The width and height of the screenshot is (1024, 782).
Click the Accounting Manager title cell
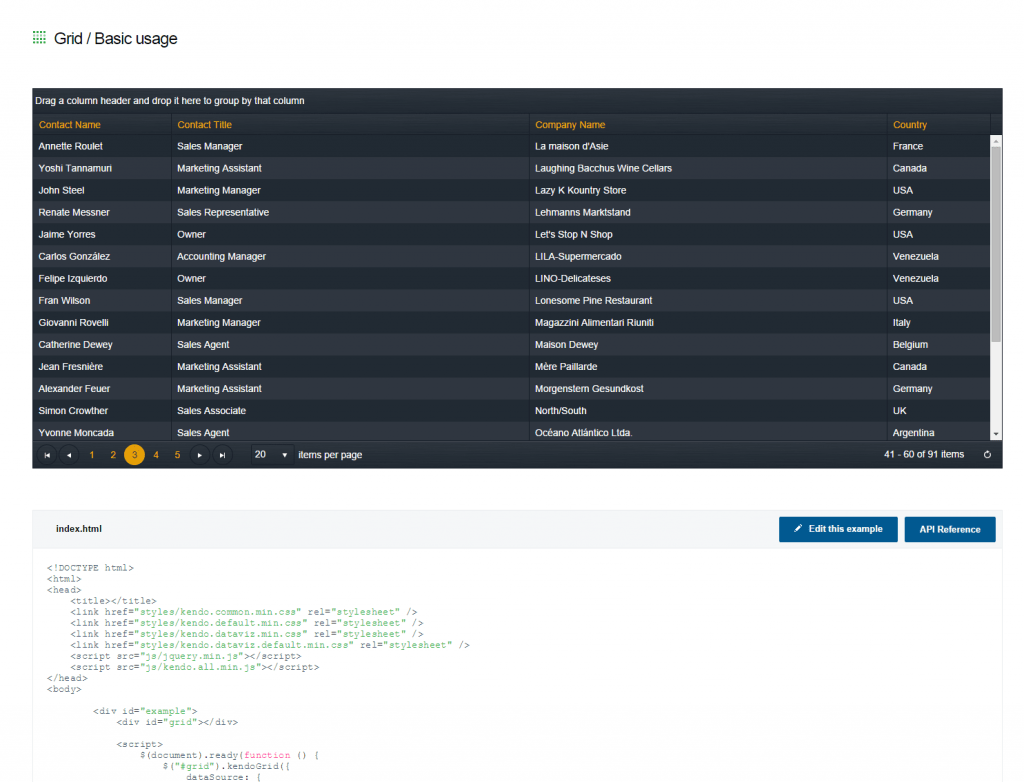(350, 257)
